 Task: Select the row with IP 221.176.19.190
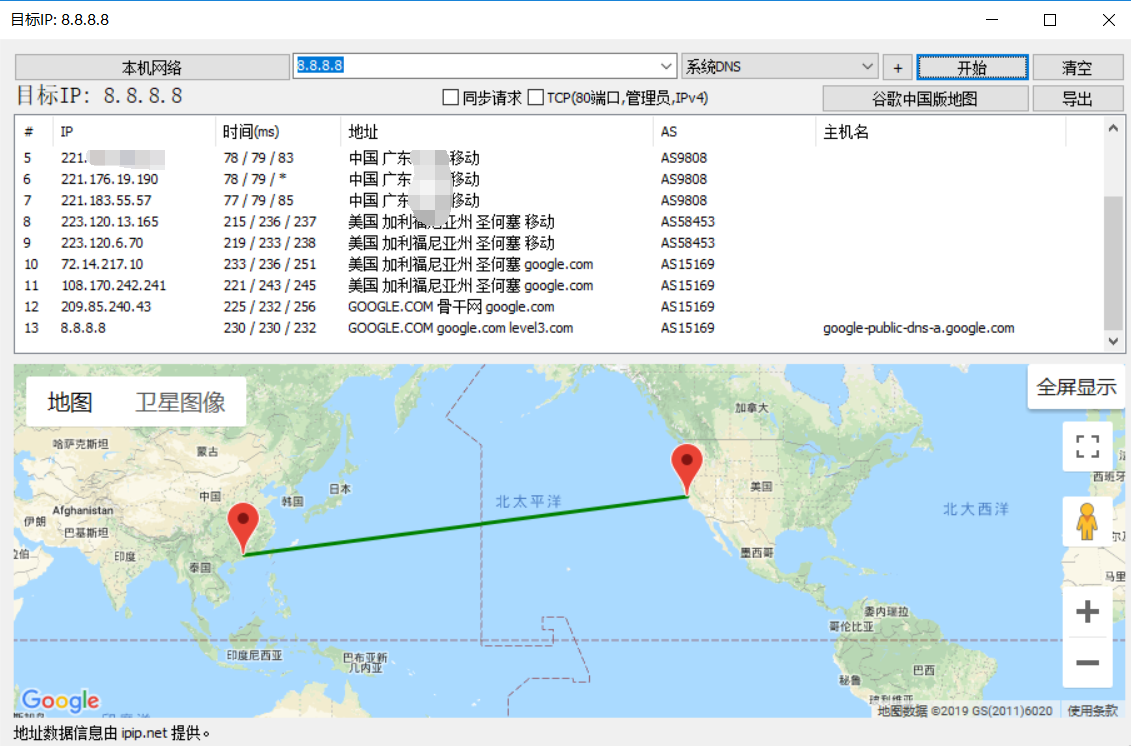pos(559,179)
